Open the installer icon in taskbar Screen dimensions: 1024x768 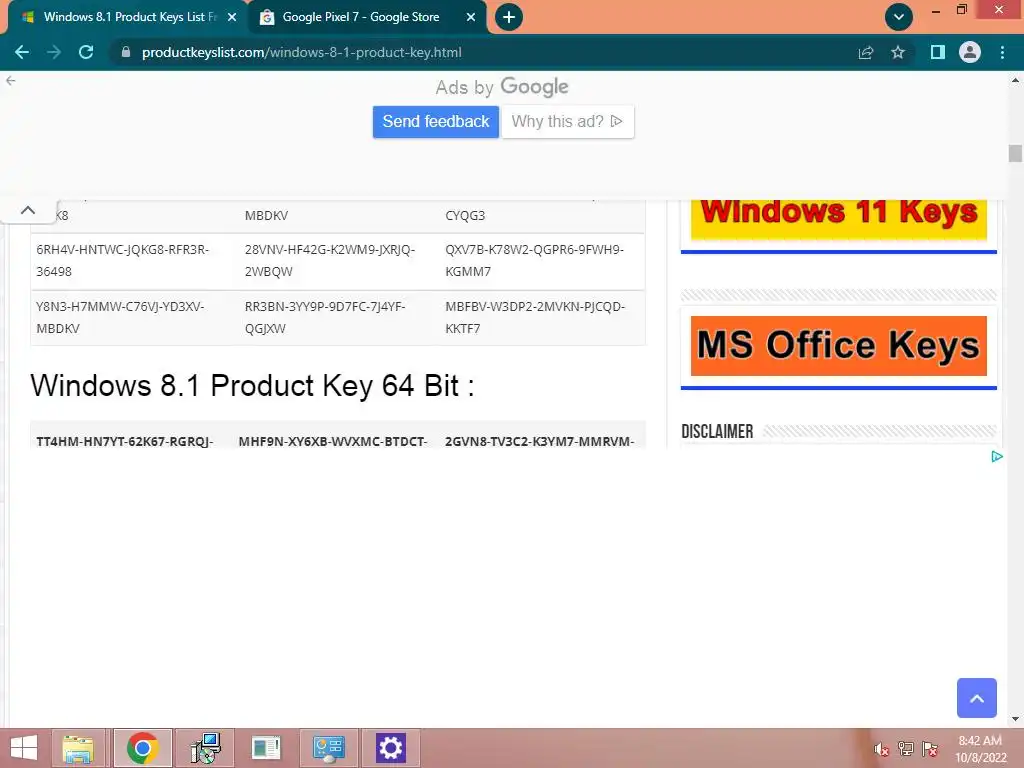click(205, 748)
